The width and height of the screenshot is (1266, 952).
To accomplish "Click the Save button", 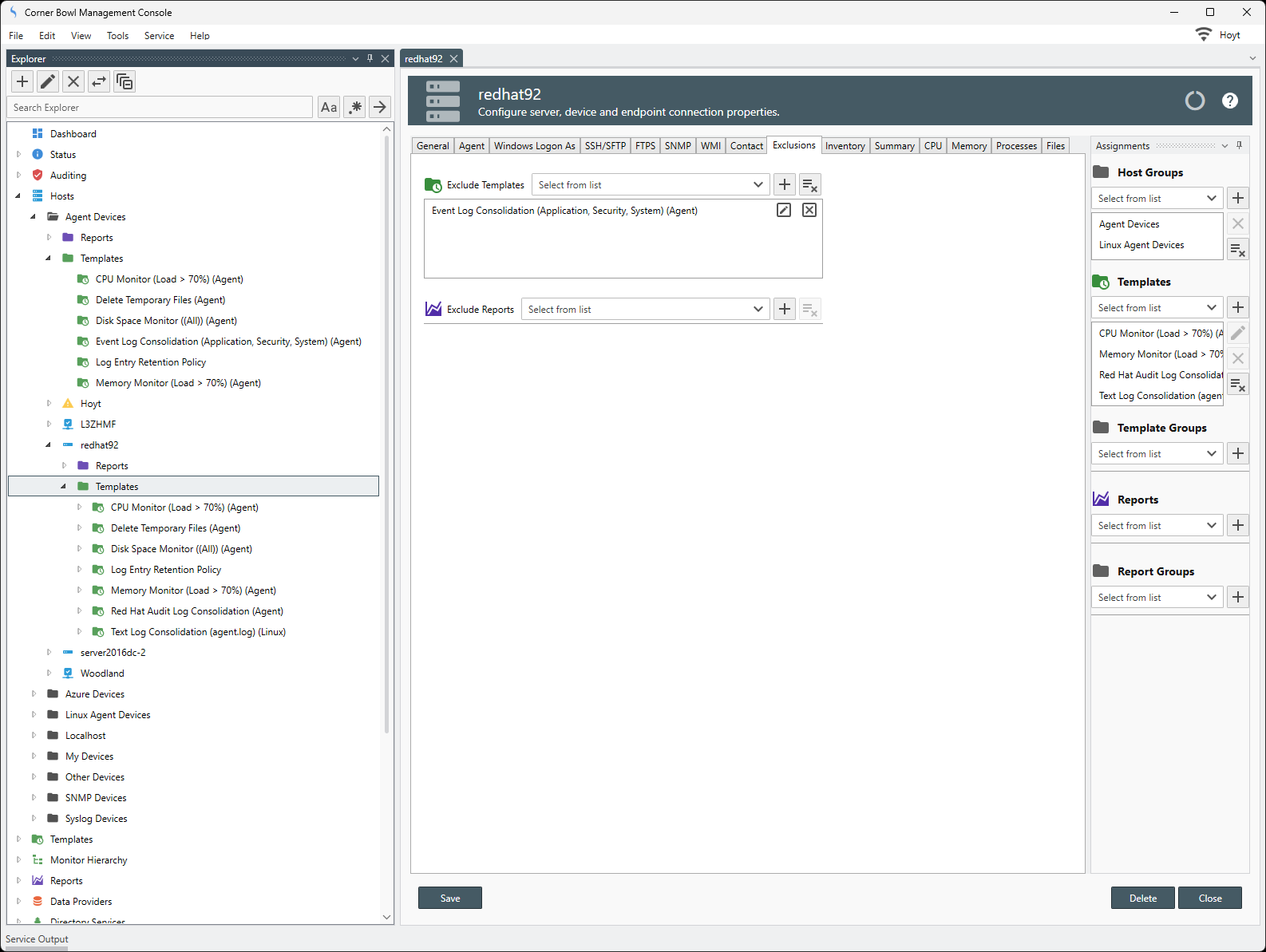I will 449,898.
